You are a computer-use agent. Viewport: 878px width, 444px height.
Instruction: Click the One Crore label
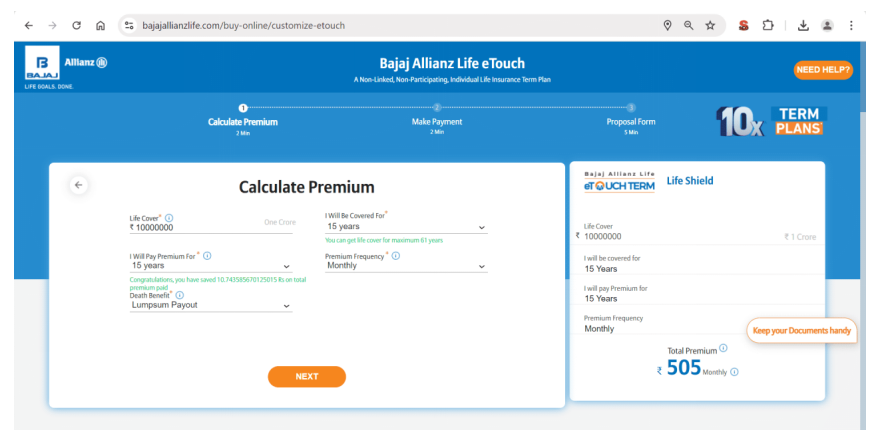pos(280,222)
